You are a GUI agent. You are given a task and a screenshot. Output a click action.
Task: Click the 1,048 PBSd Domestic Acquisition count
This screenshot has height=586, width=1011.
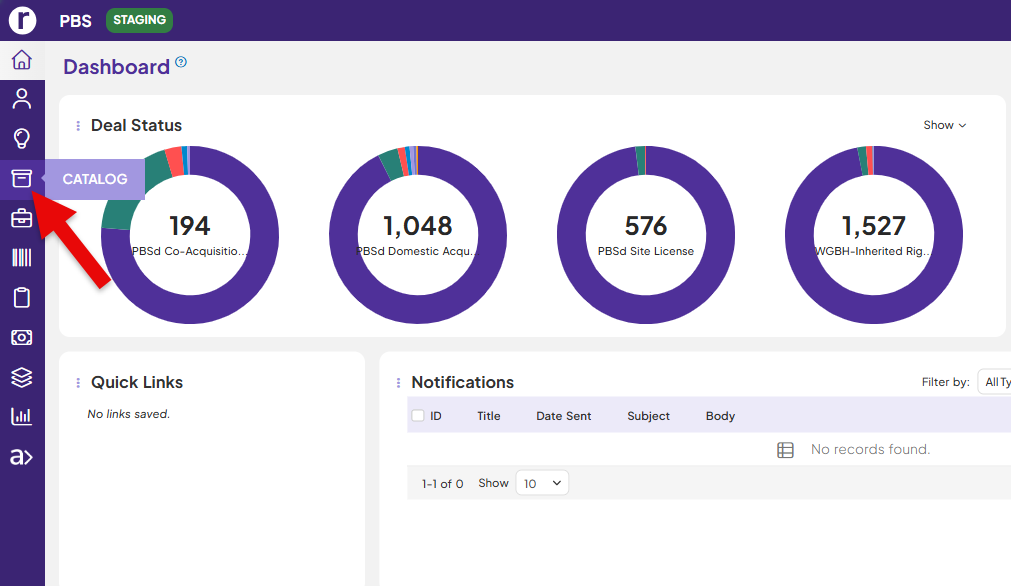pos(418,226)
